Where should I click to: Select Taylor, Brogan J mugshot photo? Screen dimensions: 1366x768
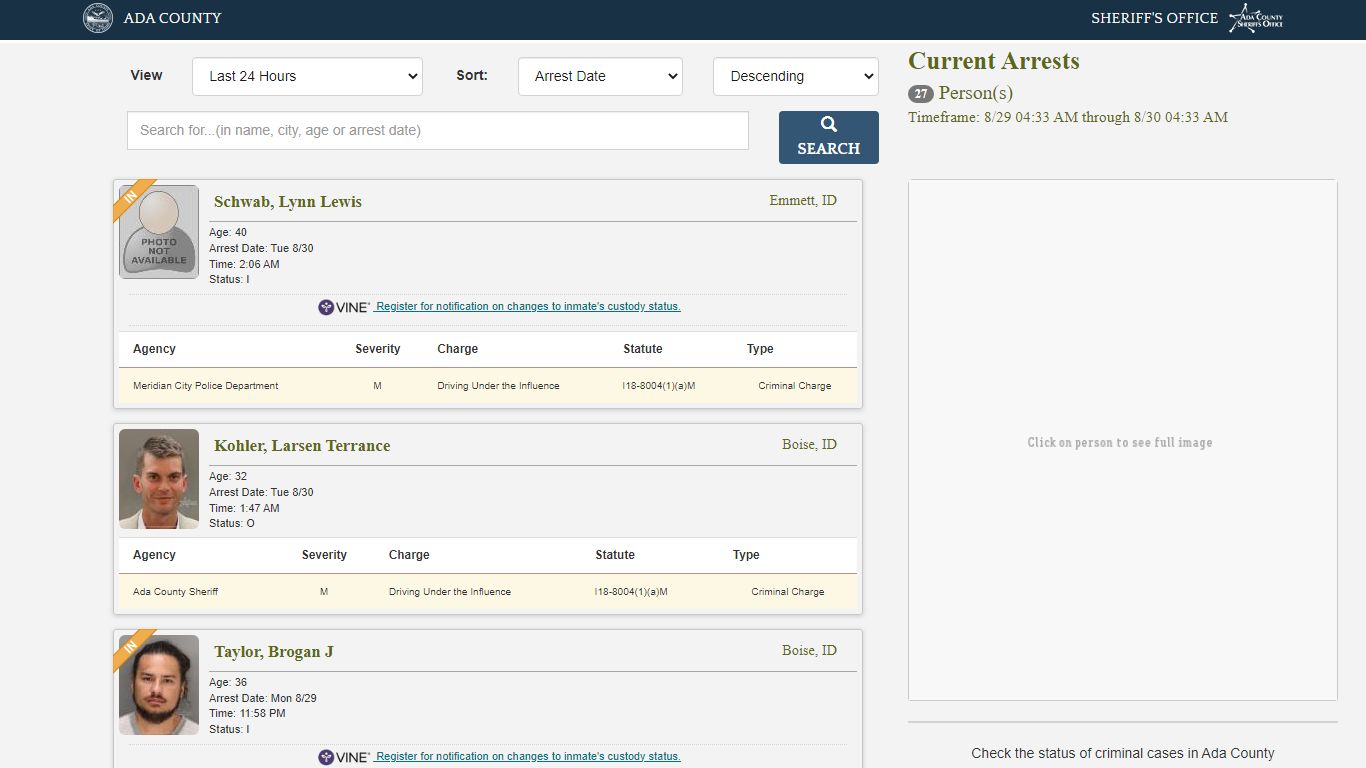tap(159, 685)
